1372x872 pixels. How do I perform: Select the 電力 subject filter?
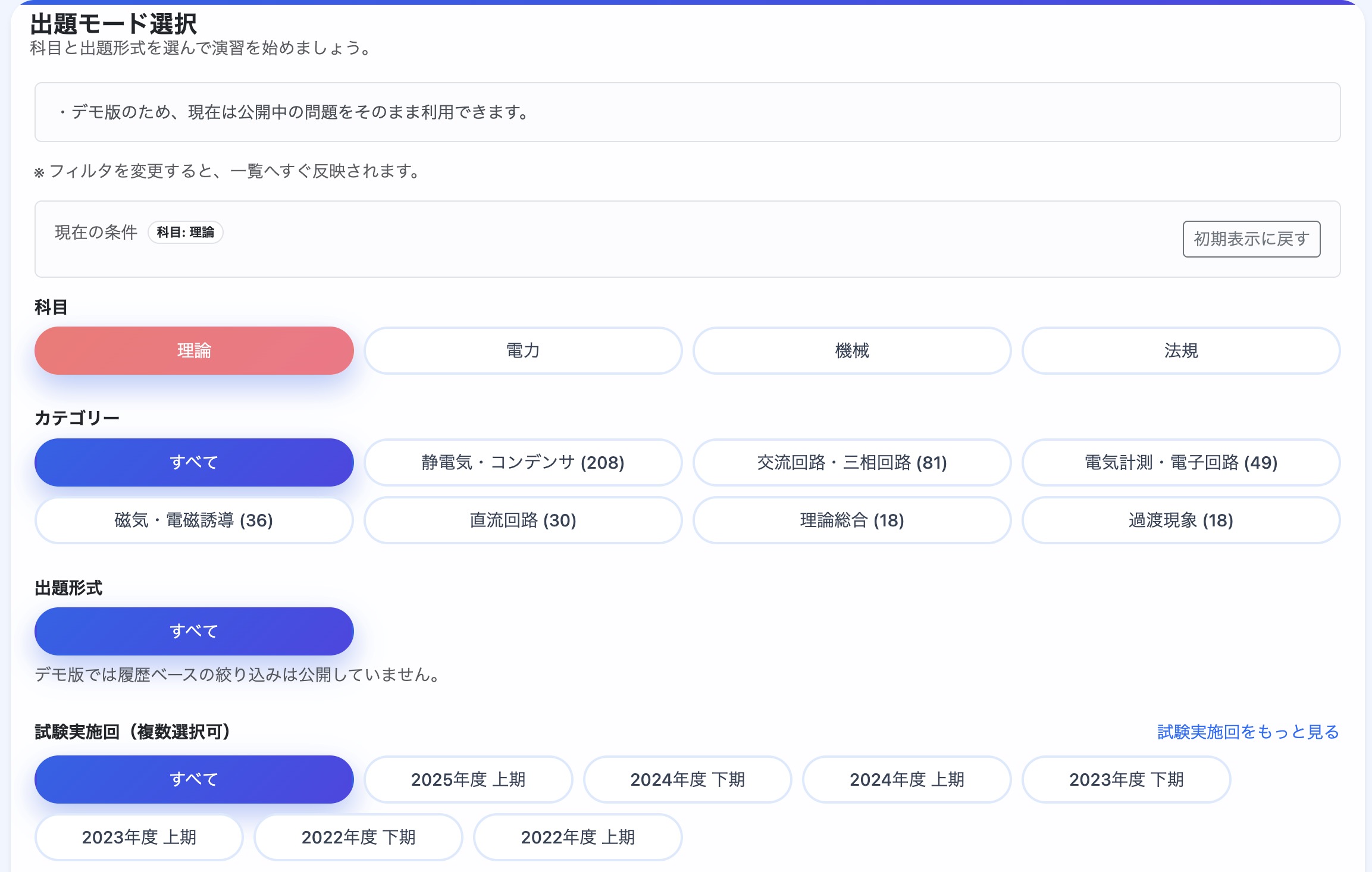tap(522, 351)
